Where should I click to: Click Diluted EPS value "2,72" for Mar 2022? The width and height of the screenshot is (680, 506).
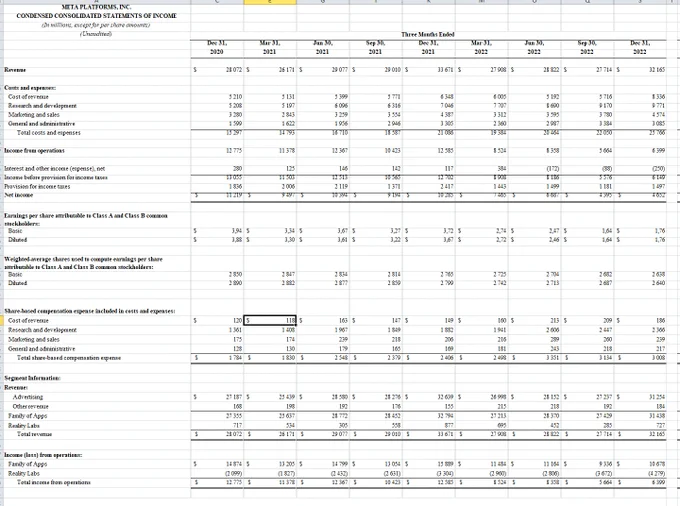(x=501, y=240)
